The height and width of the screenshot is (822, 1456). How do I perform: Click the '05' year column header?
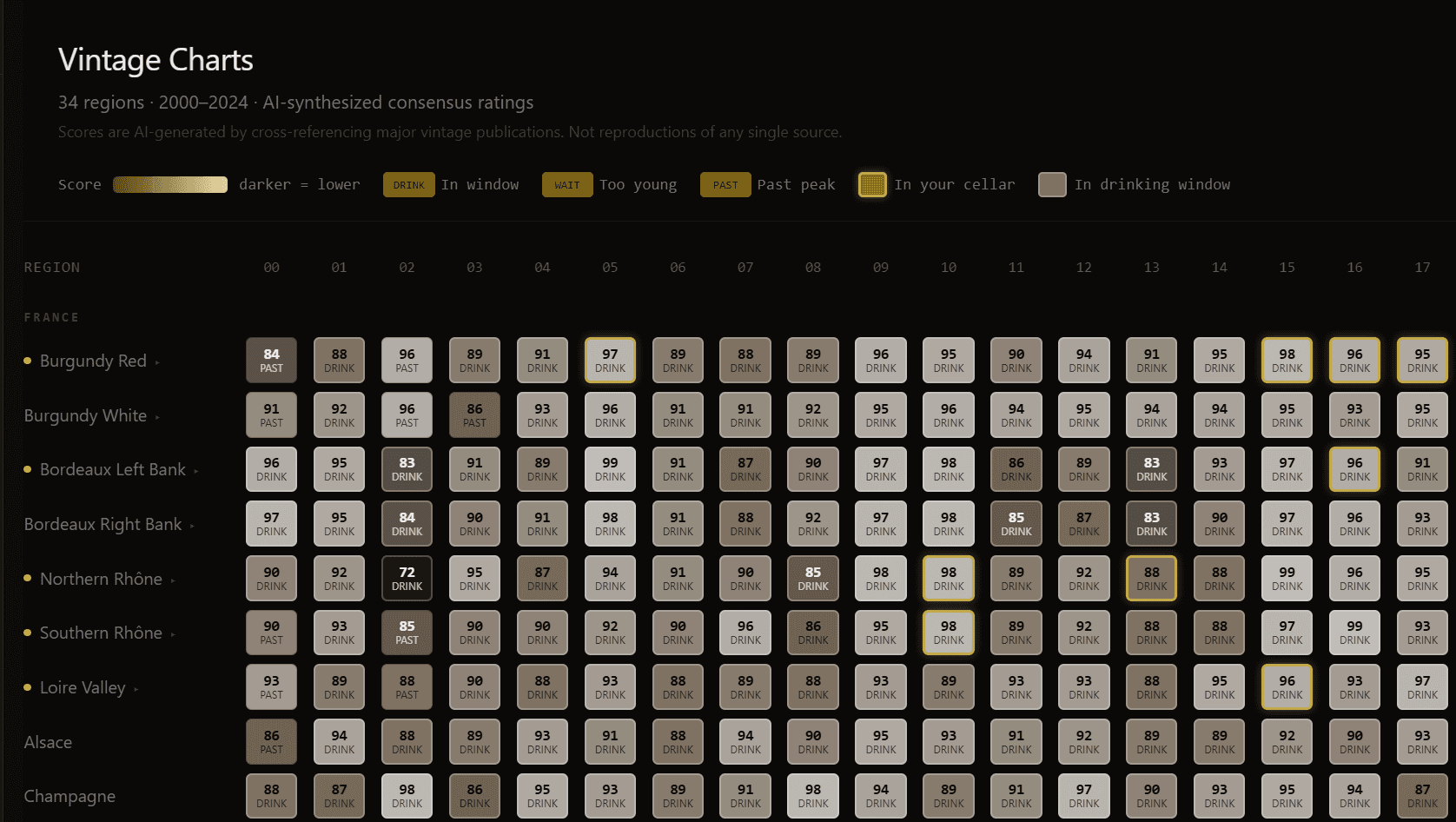(610, 268)
